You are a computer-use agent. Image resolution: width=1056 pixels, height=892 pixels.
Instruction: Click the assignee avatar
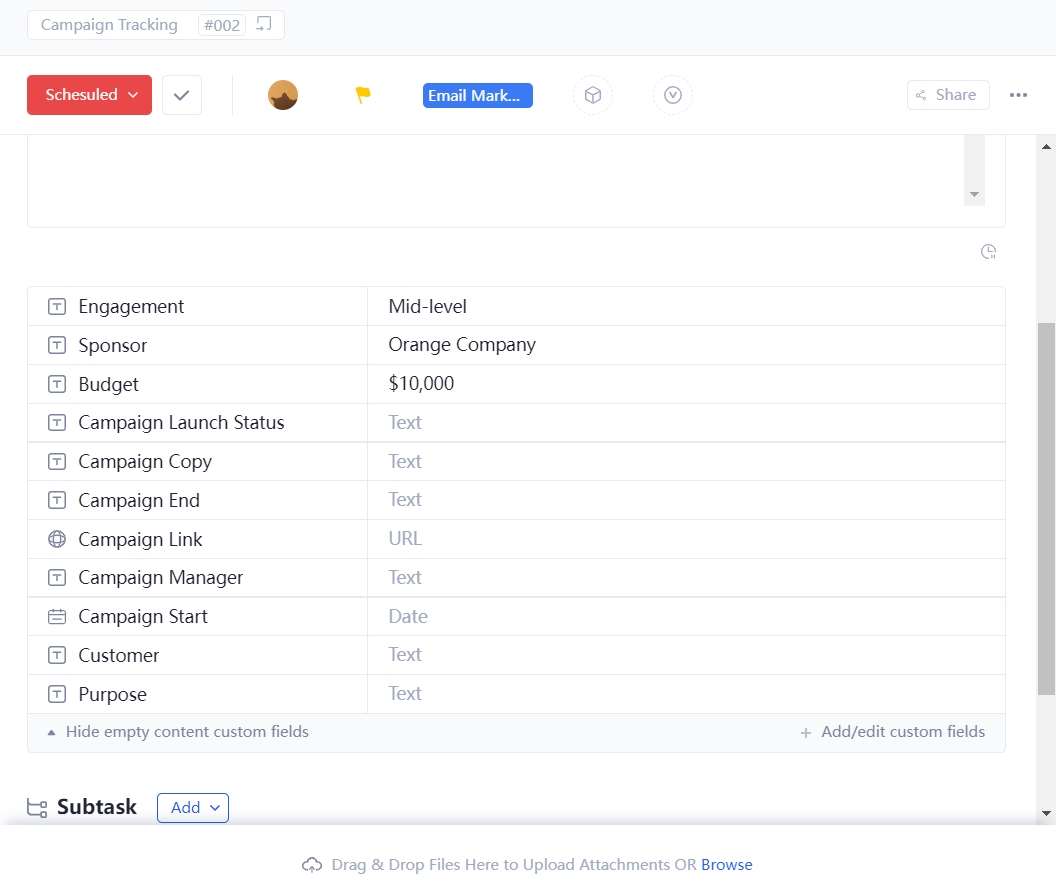(x=283, y=94)
